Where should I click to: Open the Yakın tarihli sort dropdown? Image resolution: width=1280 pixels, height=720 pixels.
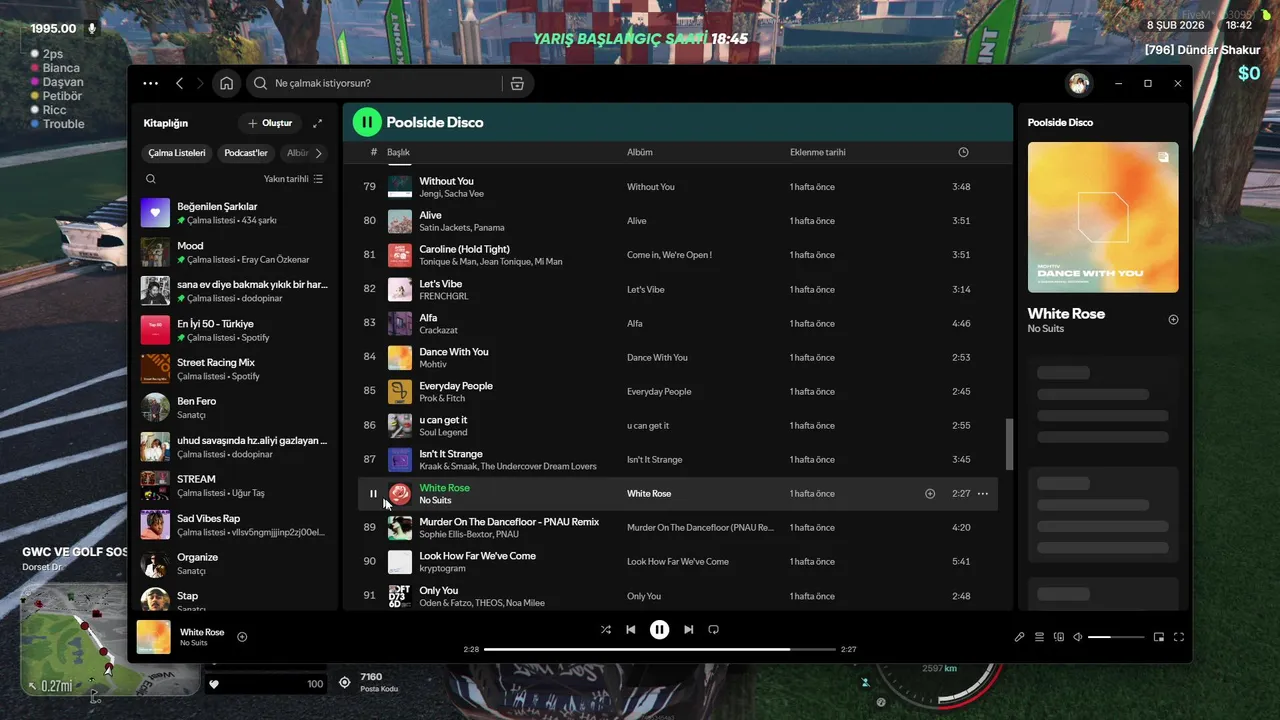tap(293, 179)
